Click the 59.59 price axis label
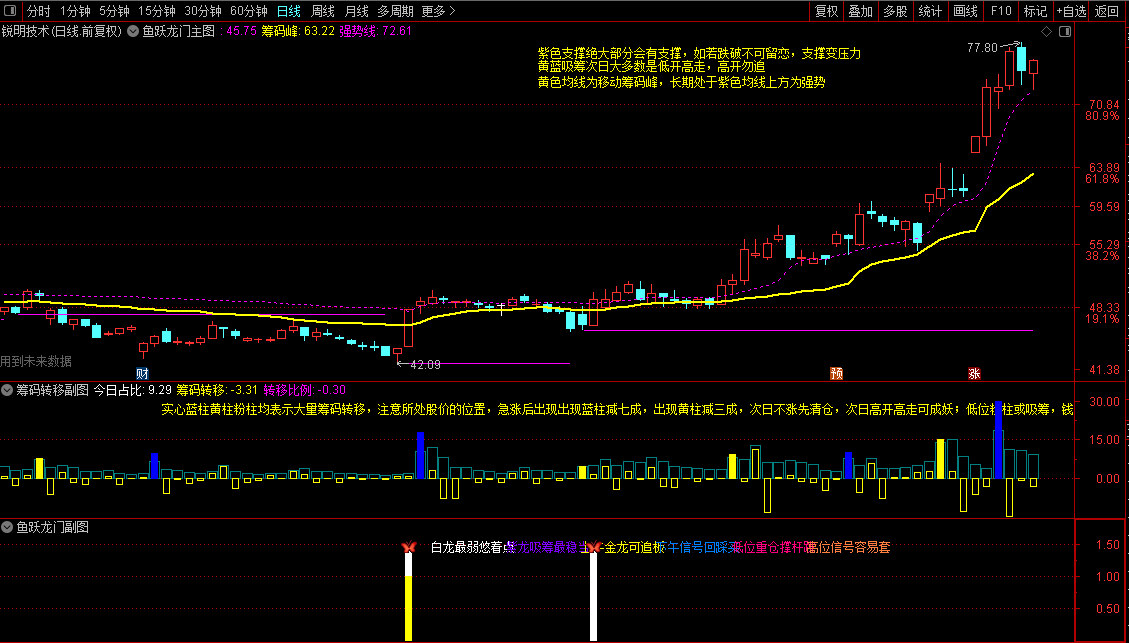 [1104, 206]
